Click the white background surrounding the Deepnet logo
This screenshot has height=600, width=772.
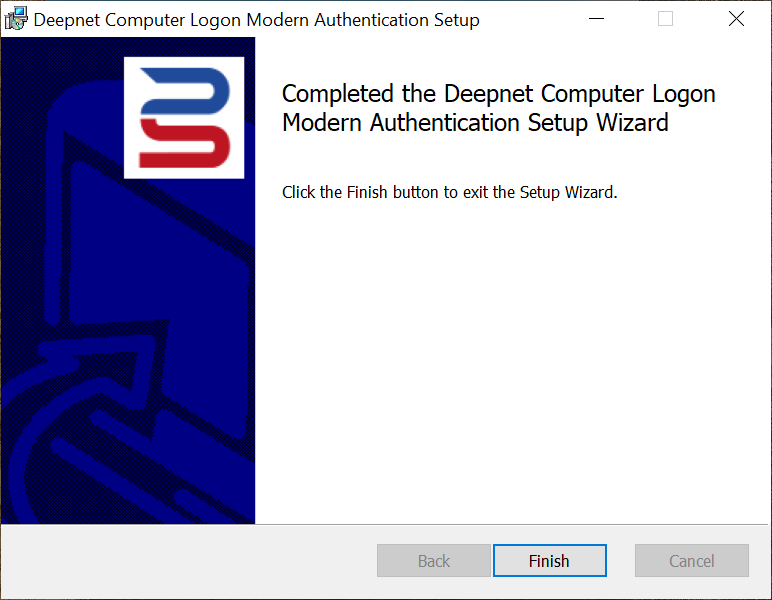pos(132,168)
